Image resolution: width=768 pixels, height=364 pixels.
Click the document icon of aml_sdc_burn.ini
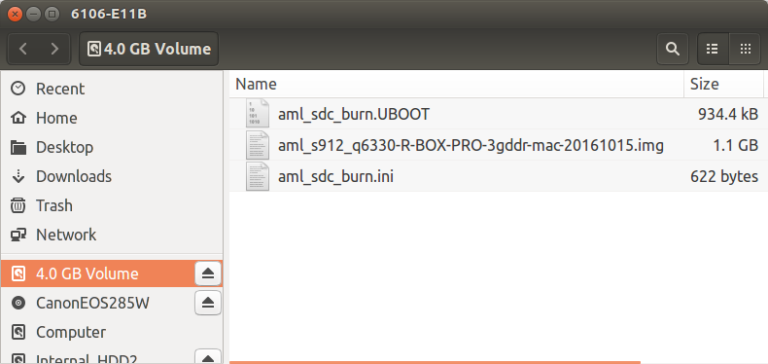coord(258,176)
